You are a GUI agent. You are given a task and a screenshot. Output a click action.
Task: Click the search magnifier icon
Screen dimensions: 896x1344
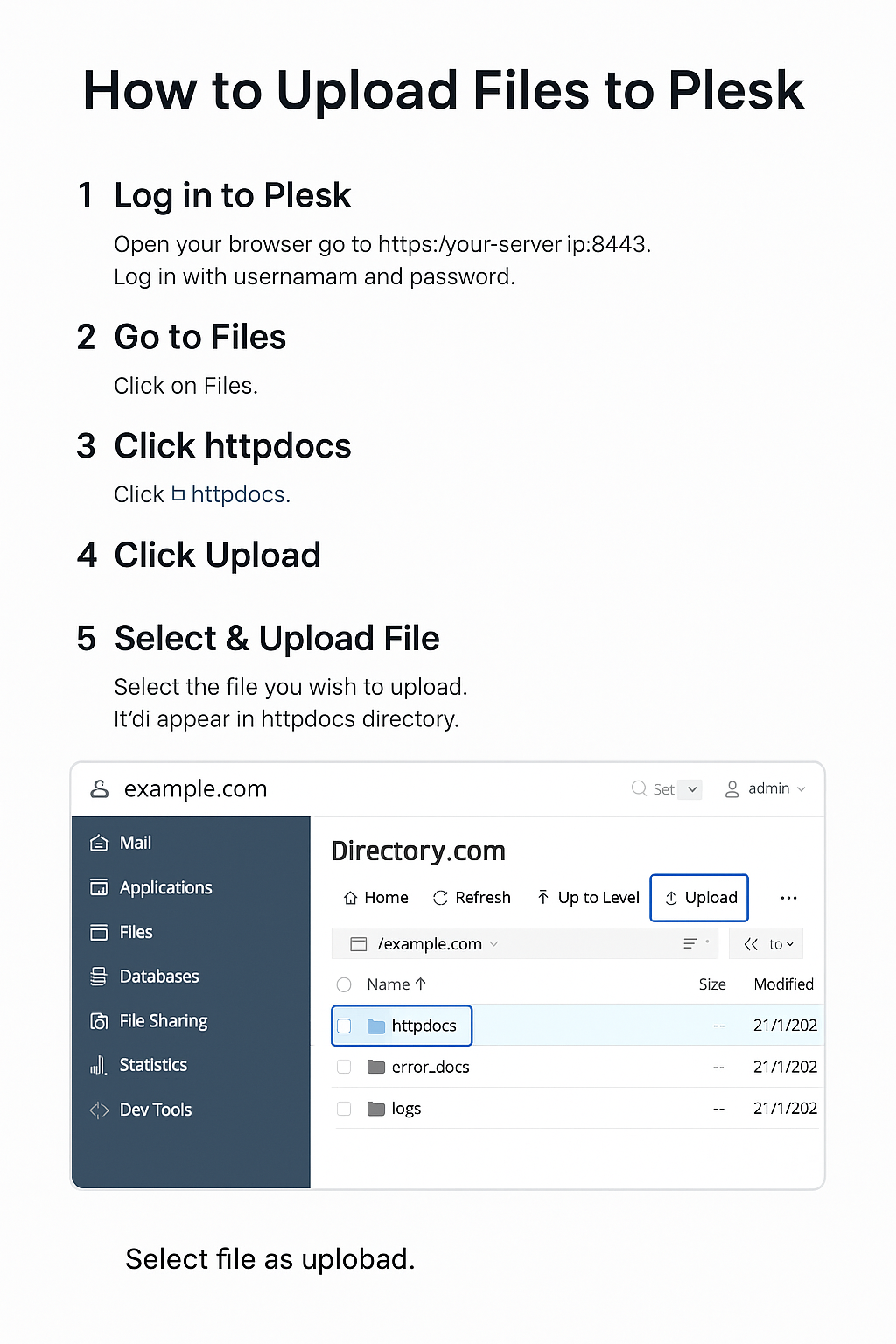[x=639, y=788]
